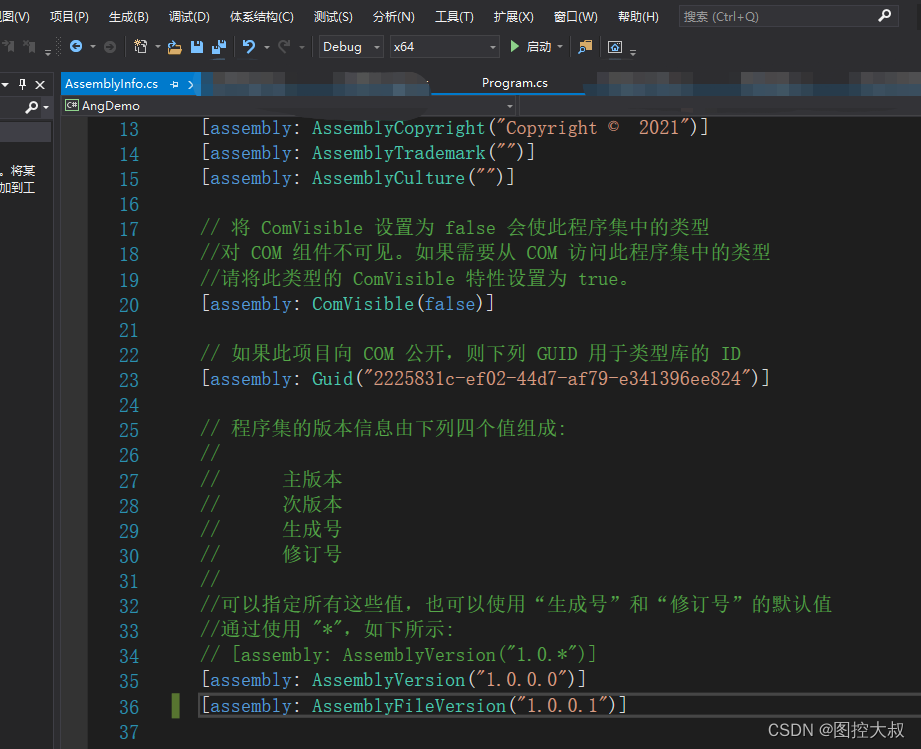Save the current file with the disk icon
Screen dimensions: 921x749
197,47
